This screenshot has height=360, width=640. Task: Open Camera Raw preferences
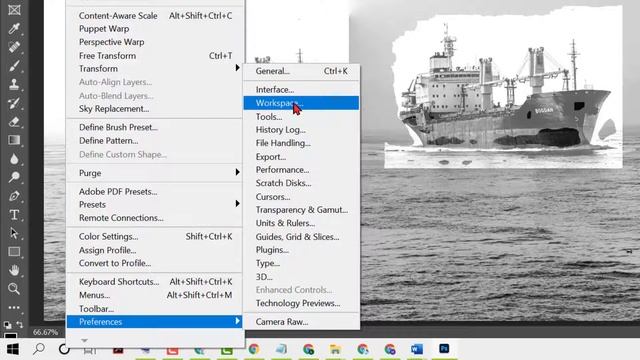point(301,322)
